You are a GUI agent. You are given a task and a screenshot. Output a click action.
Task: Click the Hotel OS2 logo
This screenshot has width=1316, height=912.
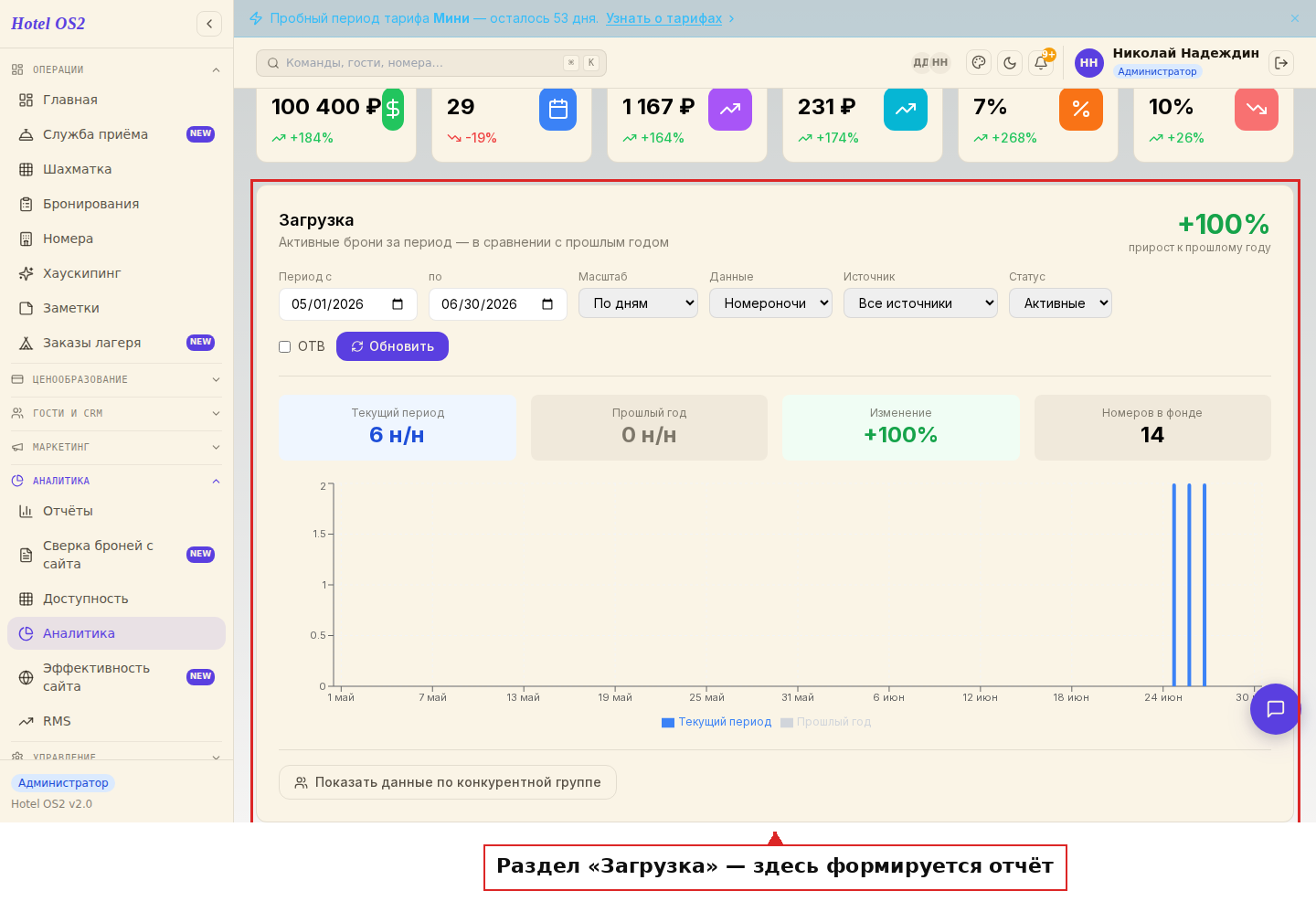(x=48, y=24)
